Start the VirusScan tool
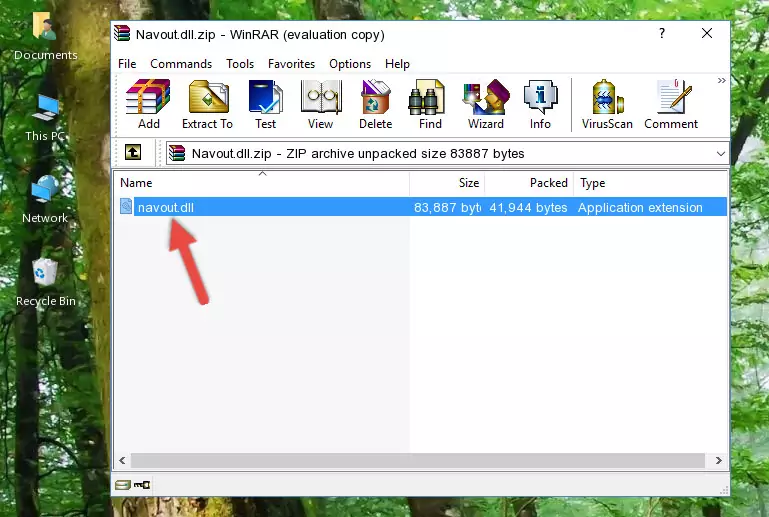The image size is (769, 517). pyautogui.click(x=607, y=104)
